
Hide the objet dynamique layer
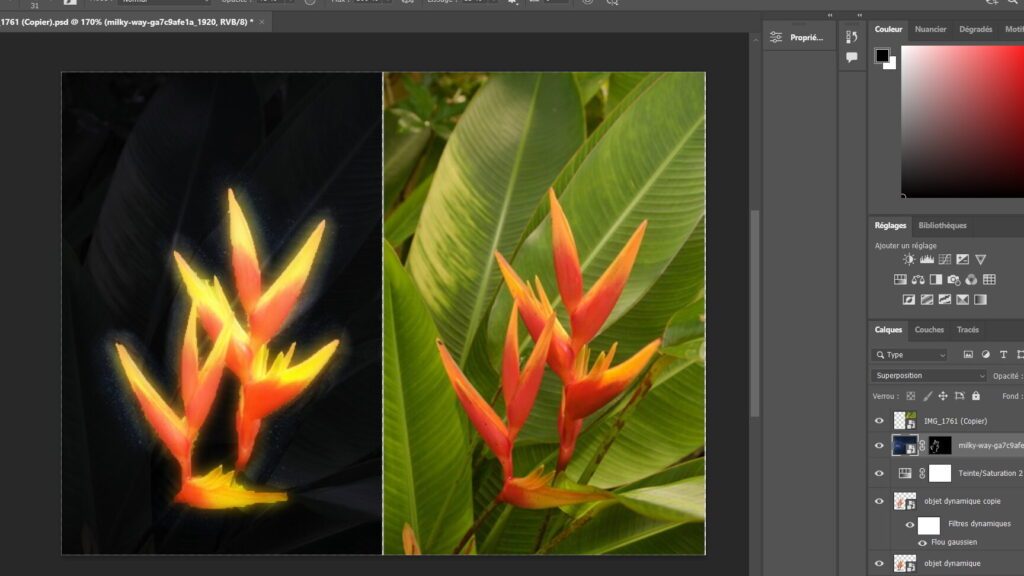coord(879,563)
